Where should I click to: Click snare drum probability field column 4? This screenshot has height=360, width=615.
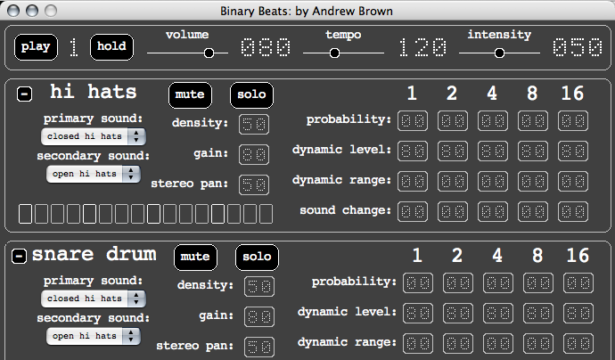click(x=498, y=283)
